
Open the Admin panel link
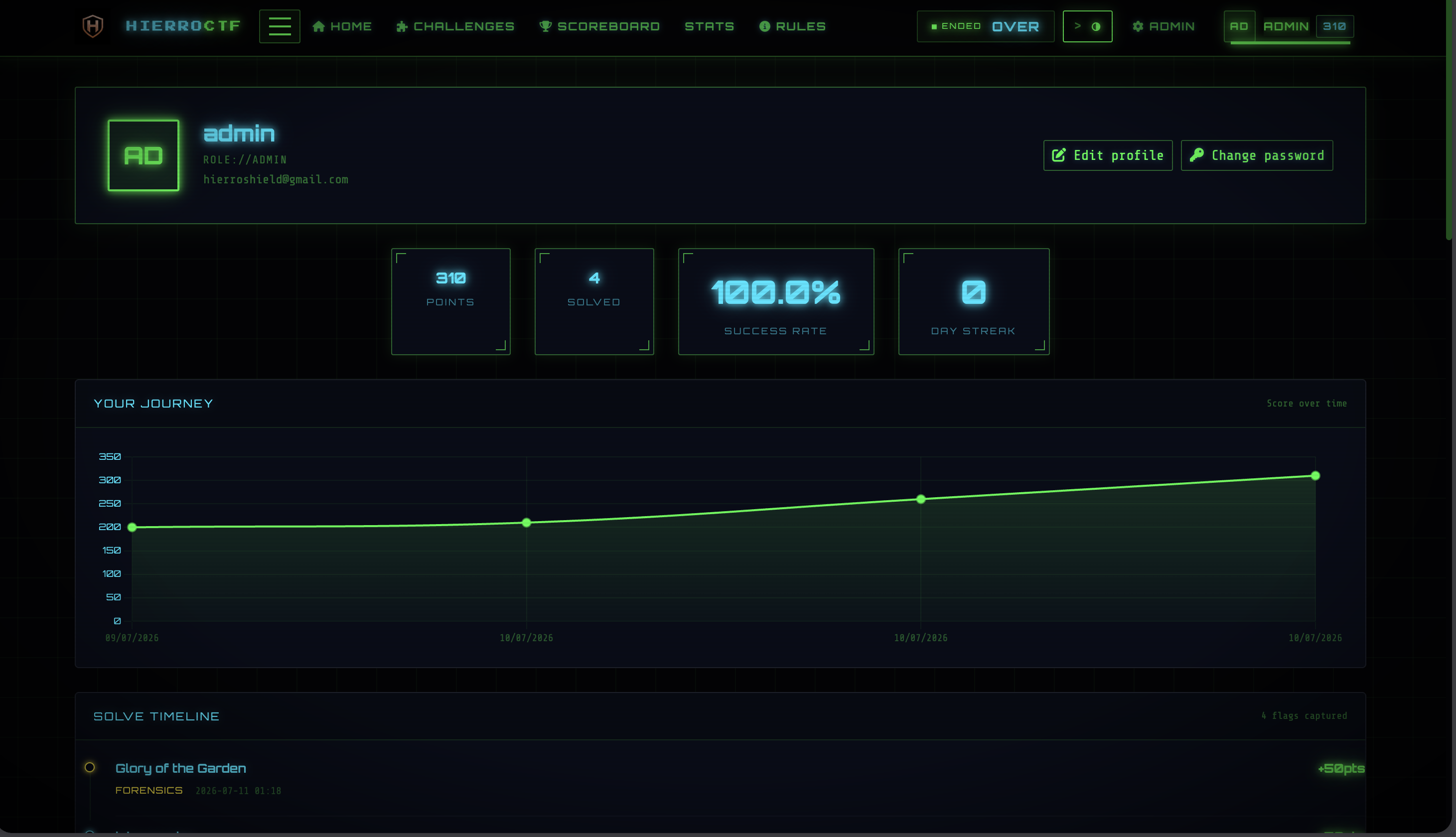pos(1164,26)
